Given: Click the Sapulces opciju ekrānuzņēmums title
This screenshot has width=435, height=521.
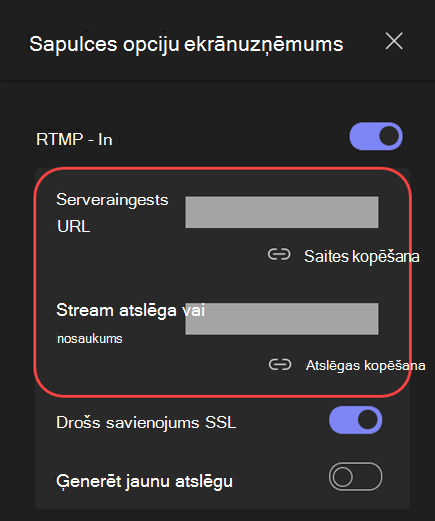Looking at the screenshot, I should point(186,44).
